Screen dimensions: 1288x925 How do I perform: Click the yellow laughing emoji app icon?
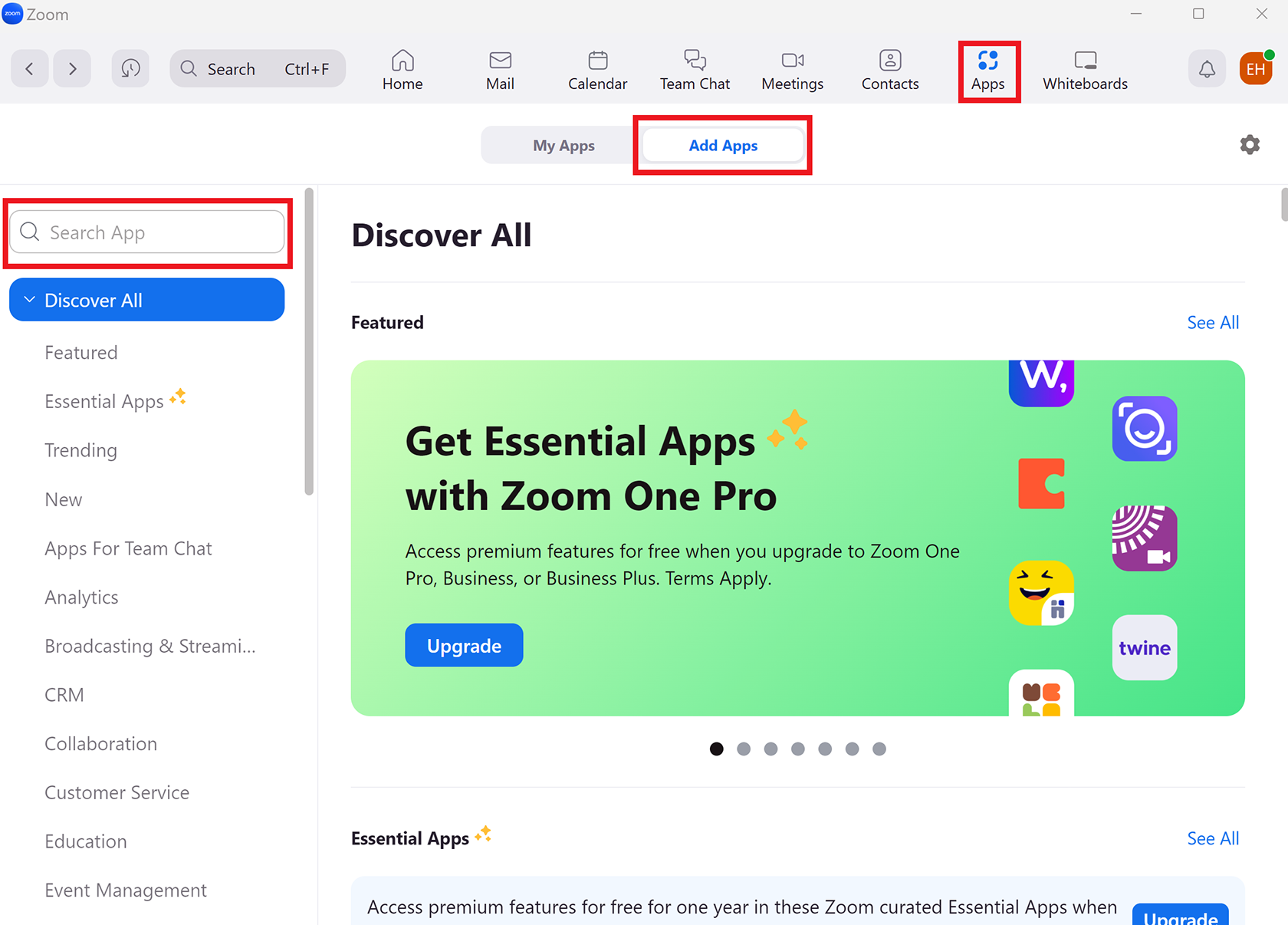1041,593
